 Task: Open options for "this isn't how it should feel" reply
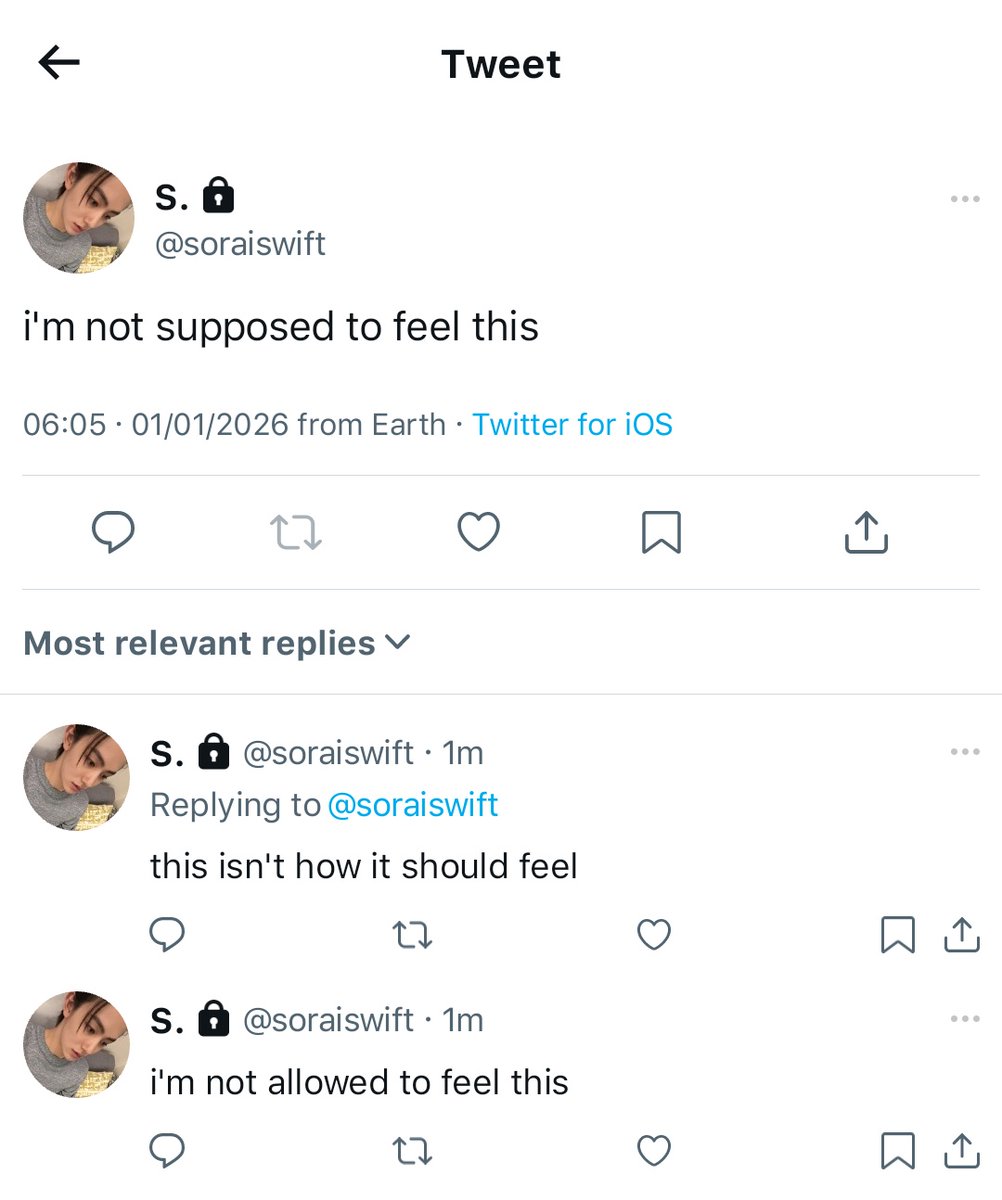(x=965, y=752)
